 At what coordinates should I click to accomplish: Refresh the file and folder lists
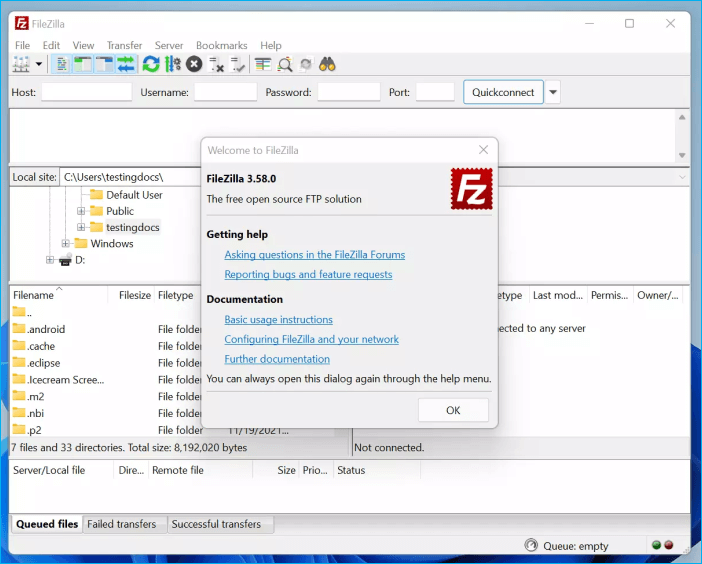[151, 64]
